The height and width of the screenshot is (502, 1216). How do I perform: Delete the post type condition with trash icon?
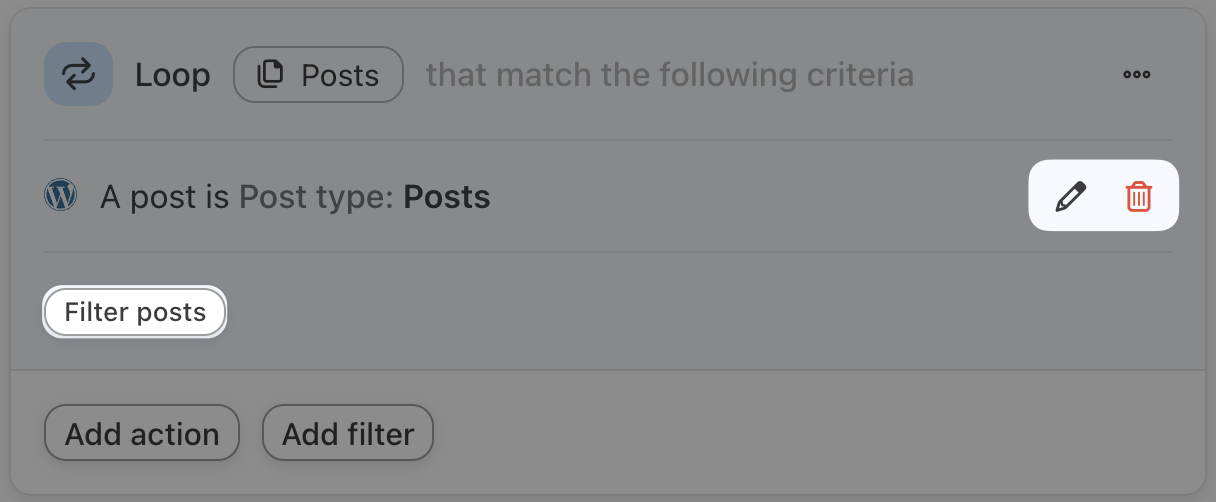tap(1138, 197)
